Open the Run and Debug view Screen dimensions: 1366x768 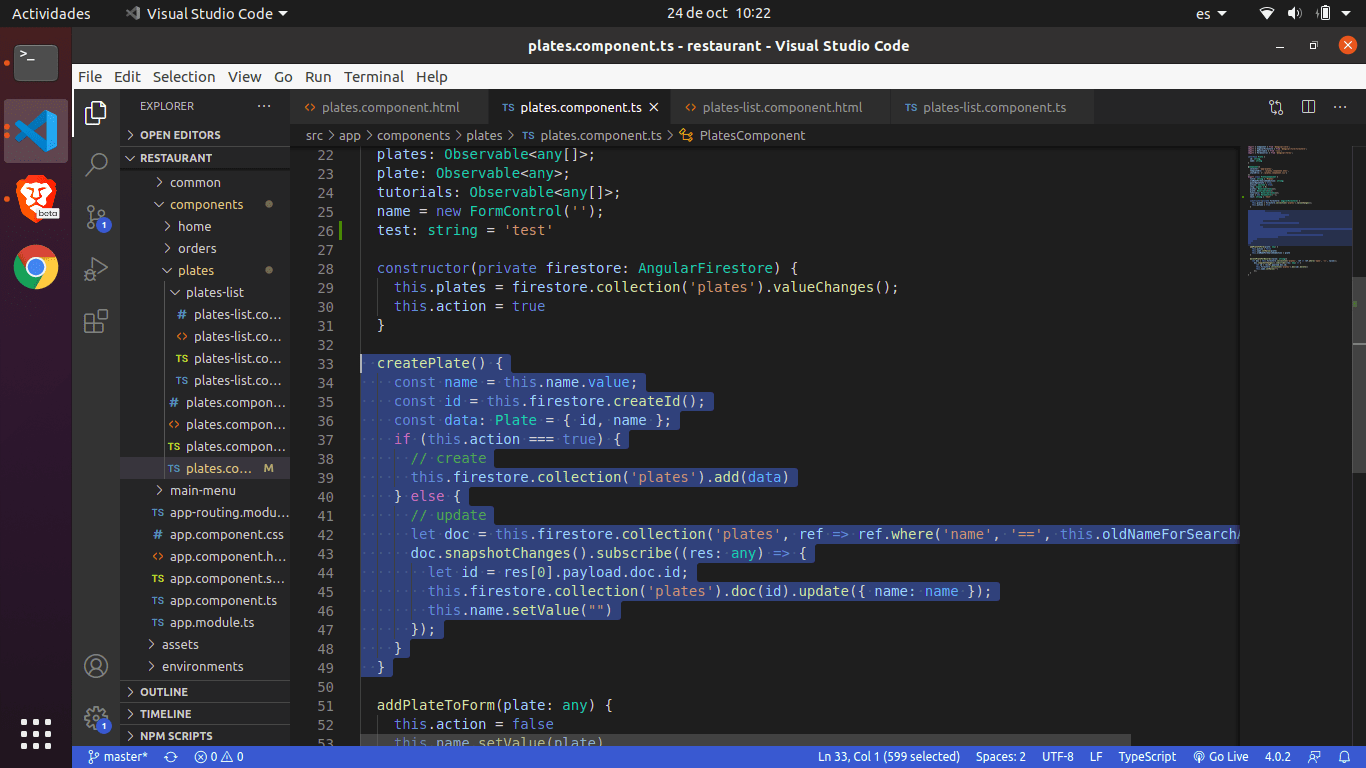[x=96, y=269]
